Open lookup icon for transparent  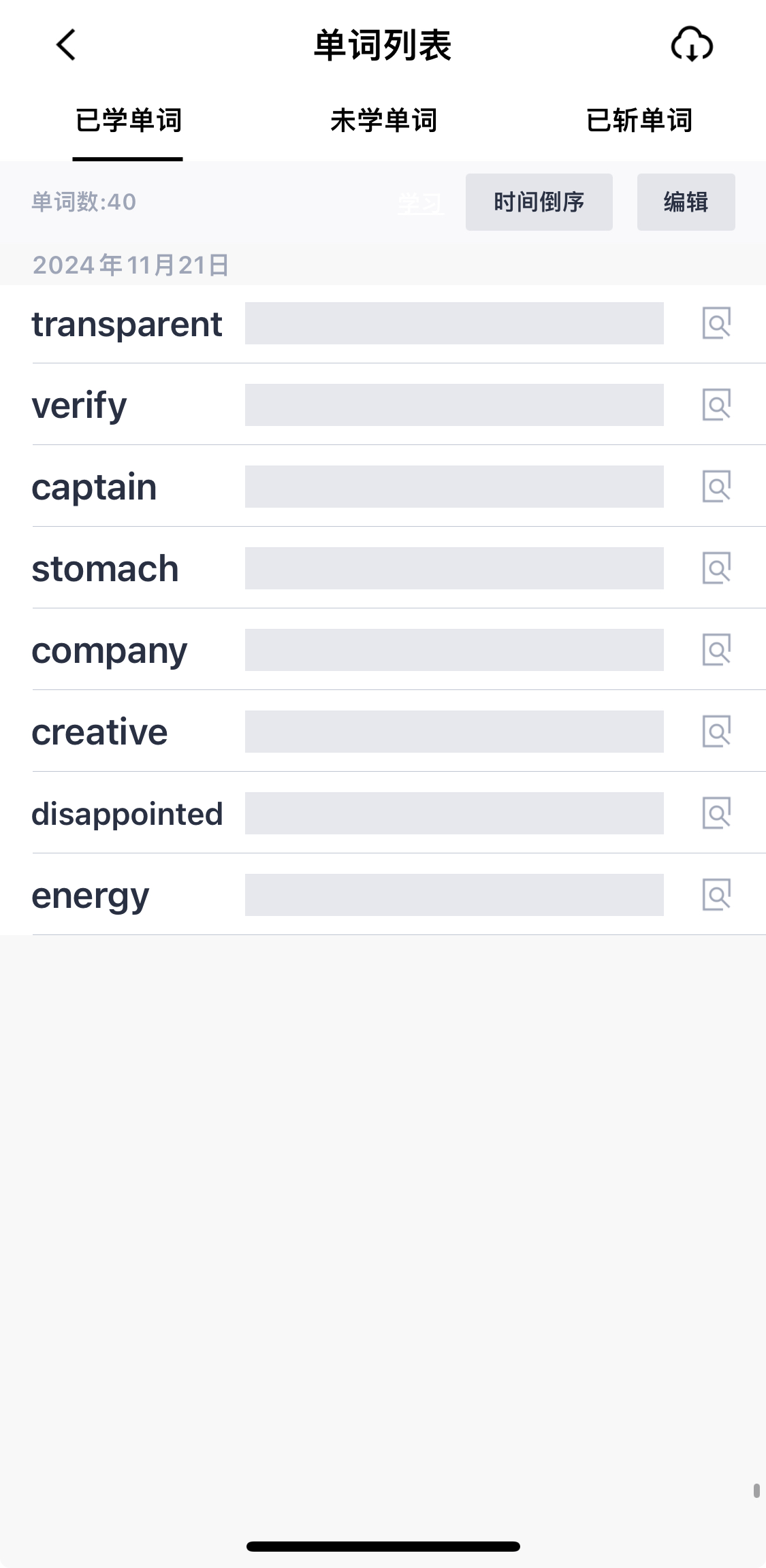tap(716, 323)
